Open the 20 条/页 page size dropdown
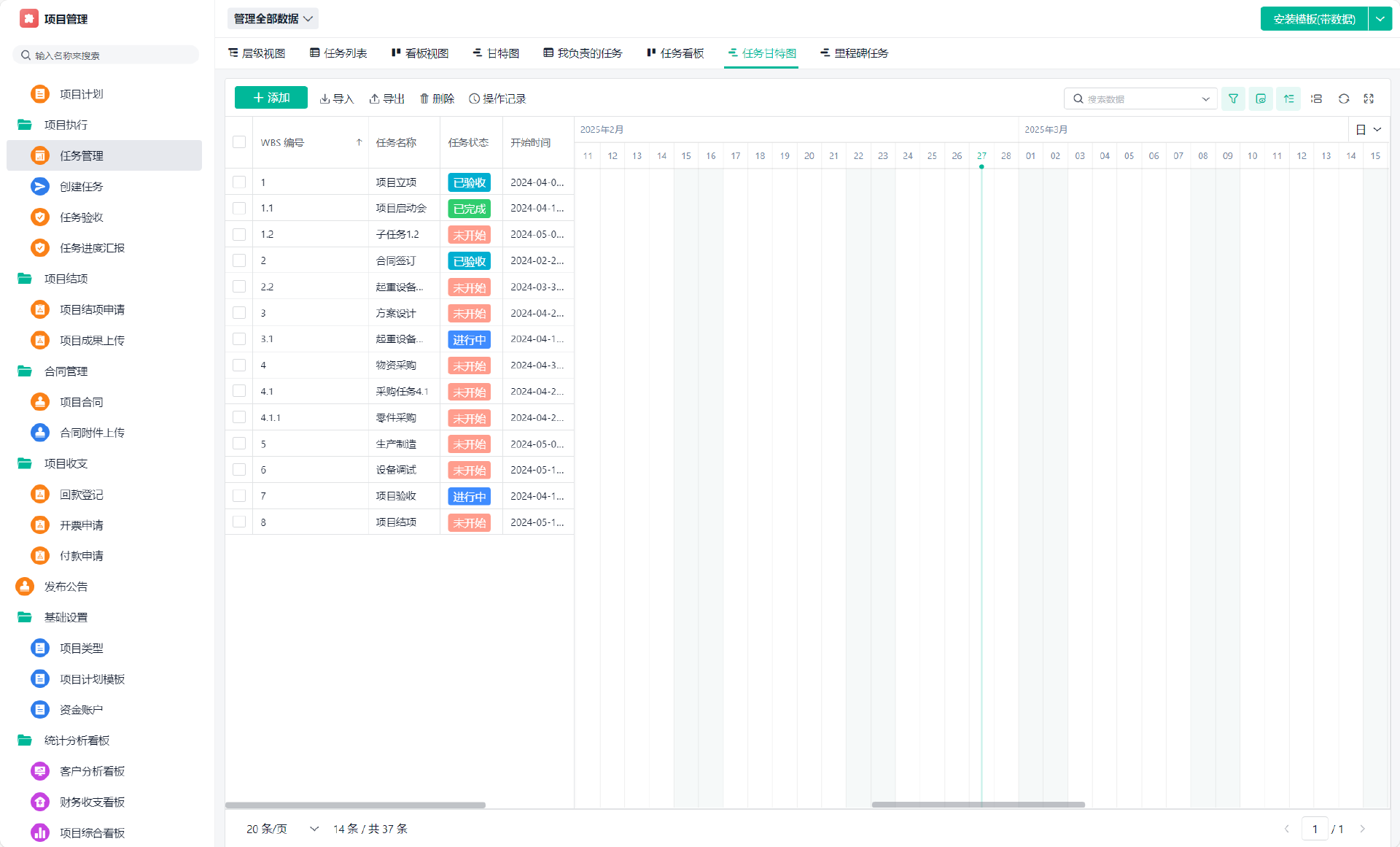The height and width of the screenshot is (847, 1400). click(282, 829)
